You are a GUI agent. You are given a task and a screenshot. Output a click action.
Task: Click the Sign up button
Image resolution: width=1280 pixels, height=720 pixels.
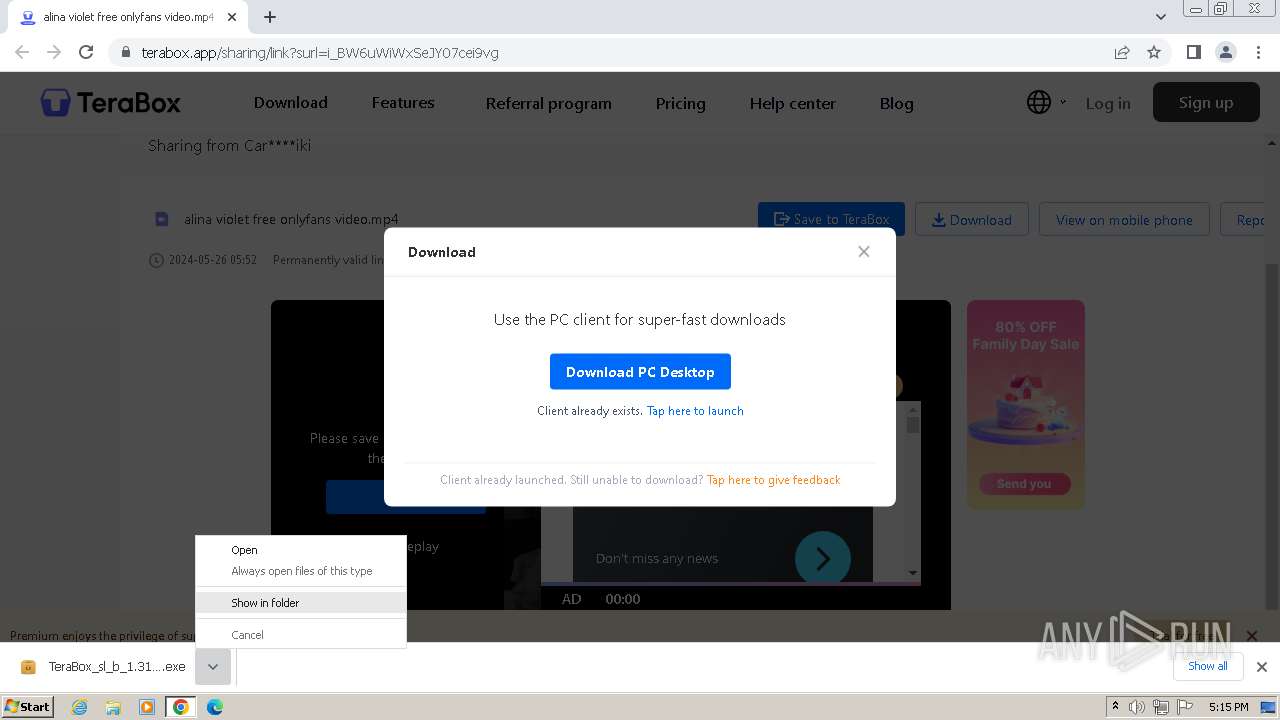(x=1206, y=102)
